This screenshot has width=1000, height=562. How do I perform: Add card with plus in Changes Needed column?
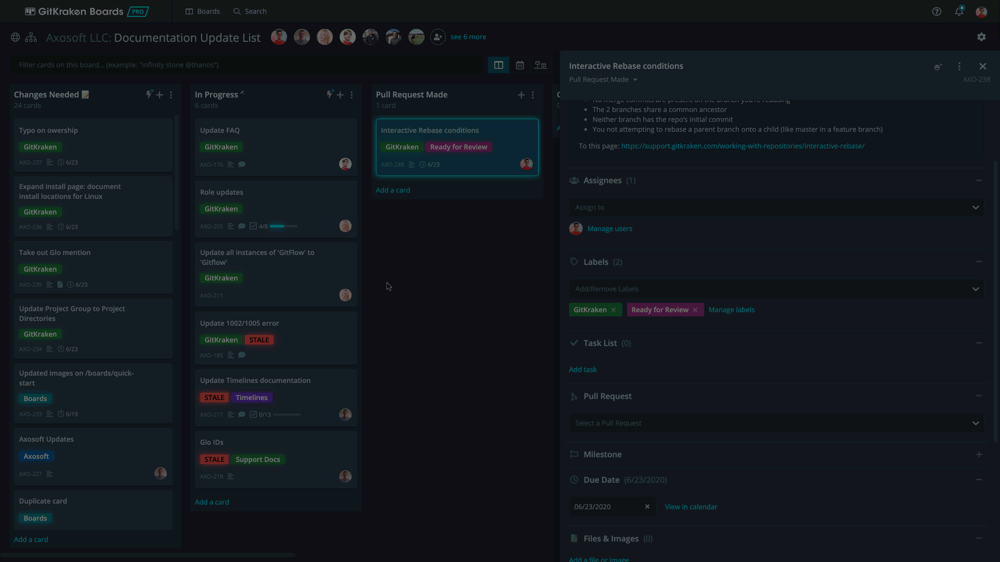159,95
